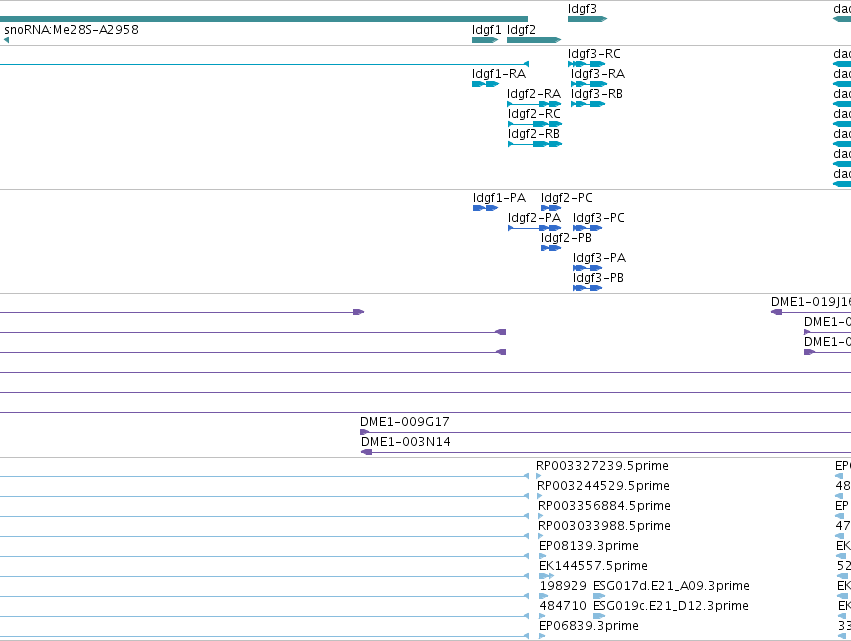Click the RP003244529.5prime label
The image size is (851, 641).
tap(604, 486)
